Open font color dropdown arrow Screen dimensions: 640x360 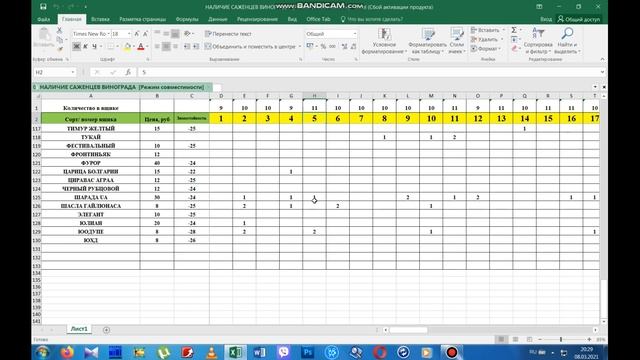coord(147,47)
